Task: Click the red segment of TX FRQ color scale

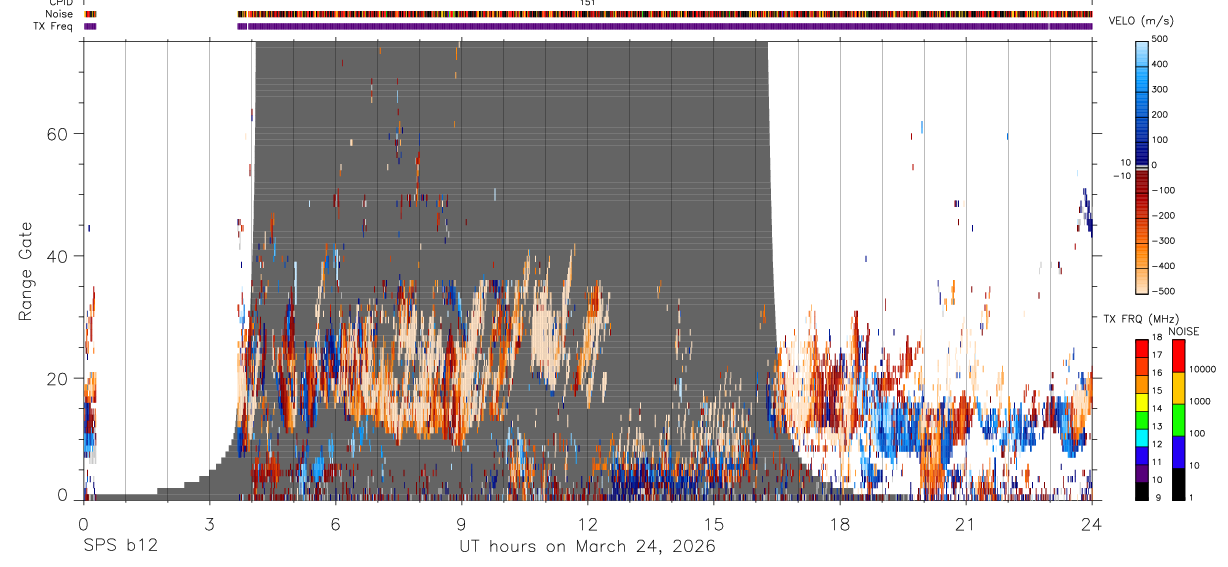Action: 1142,347
